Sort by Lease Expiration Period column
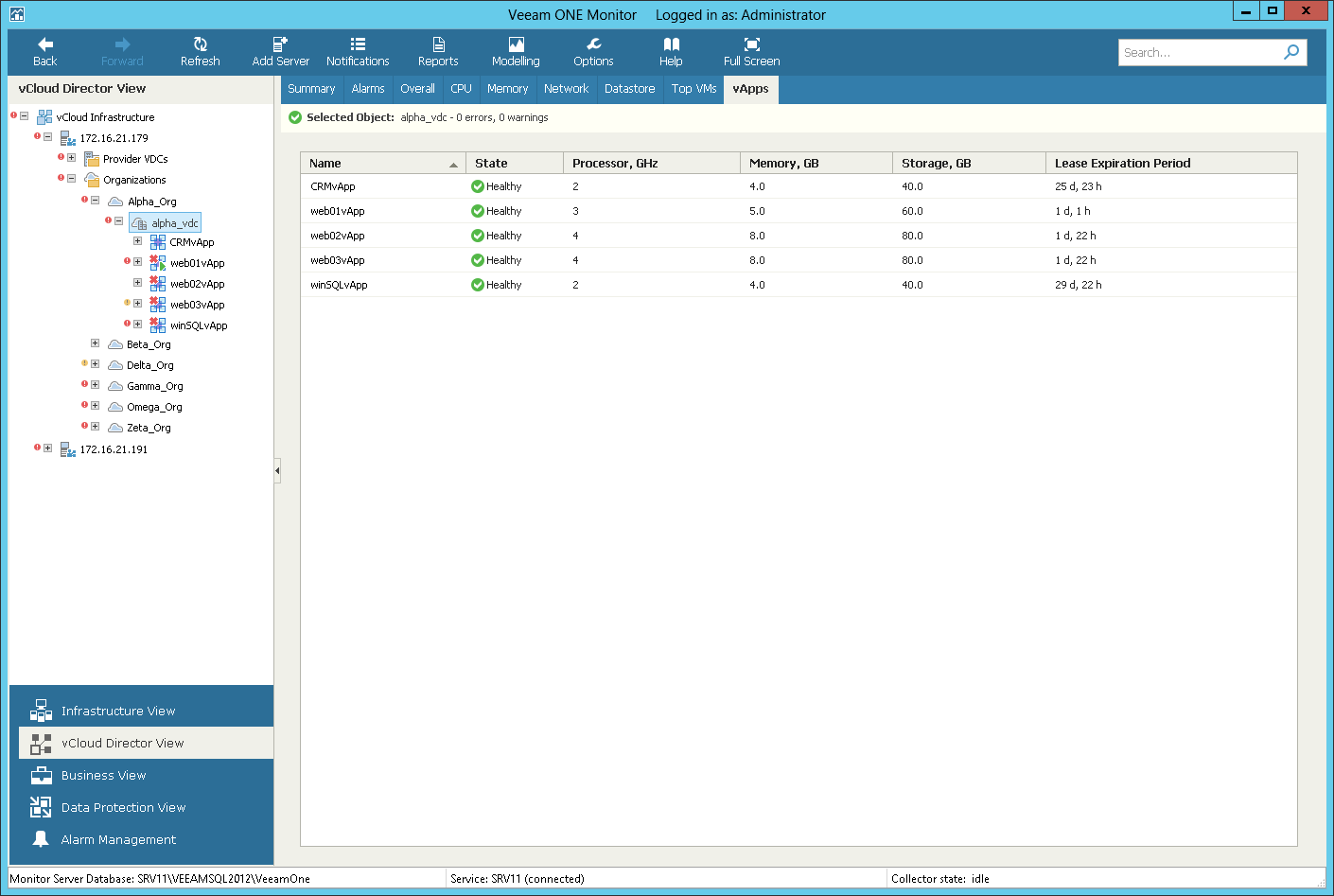This screenshot has height=896, width=1334. coord(1171,163)
